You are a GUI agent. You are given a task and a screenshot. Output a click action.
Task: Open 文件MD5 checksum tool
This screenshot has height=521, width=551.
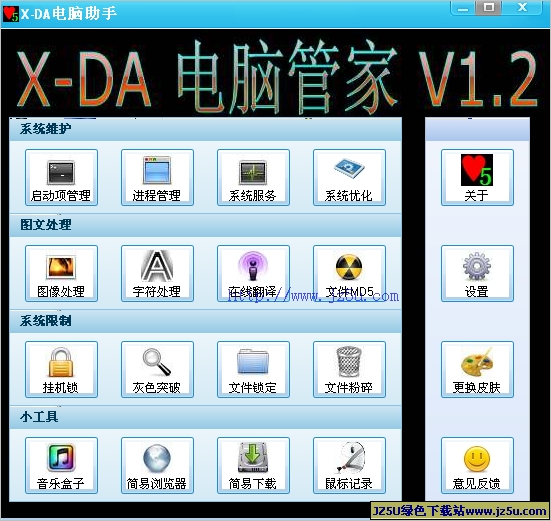click(x=349, y=273)
